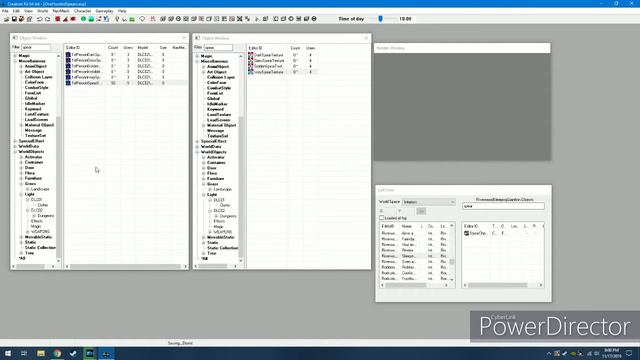This screenshot has width=640, height=360.
Task: Expand Material Object node in left Object Window
Action: [x=21, y=125]
